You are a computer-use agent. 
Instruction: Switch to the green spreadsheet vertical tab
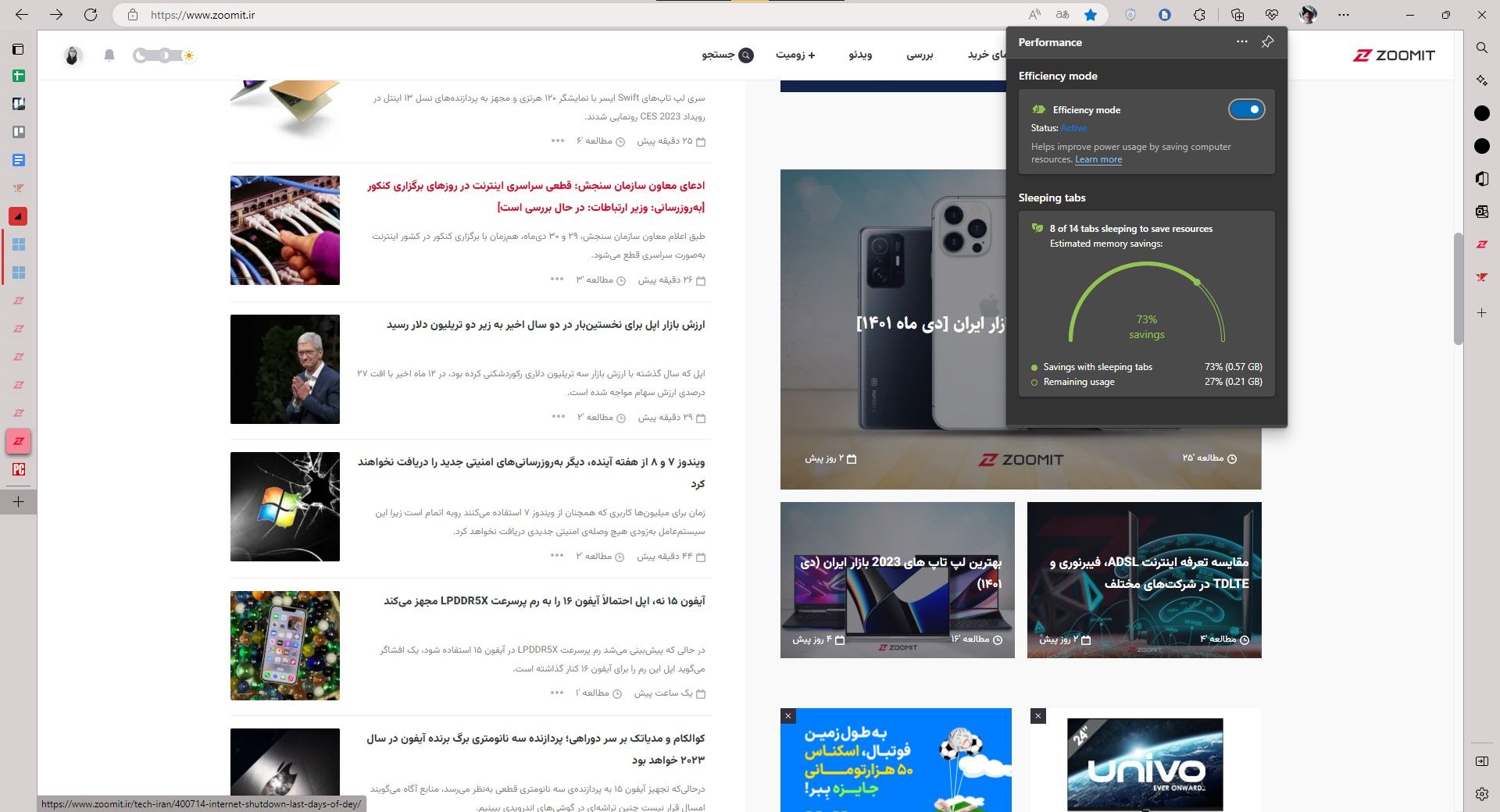[x=19, y=76]
